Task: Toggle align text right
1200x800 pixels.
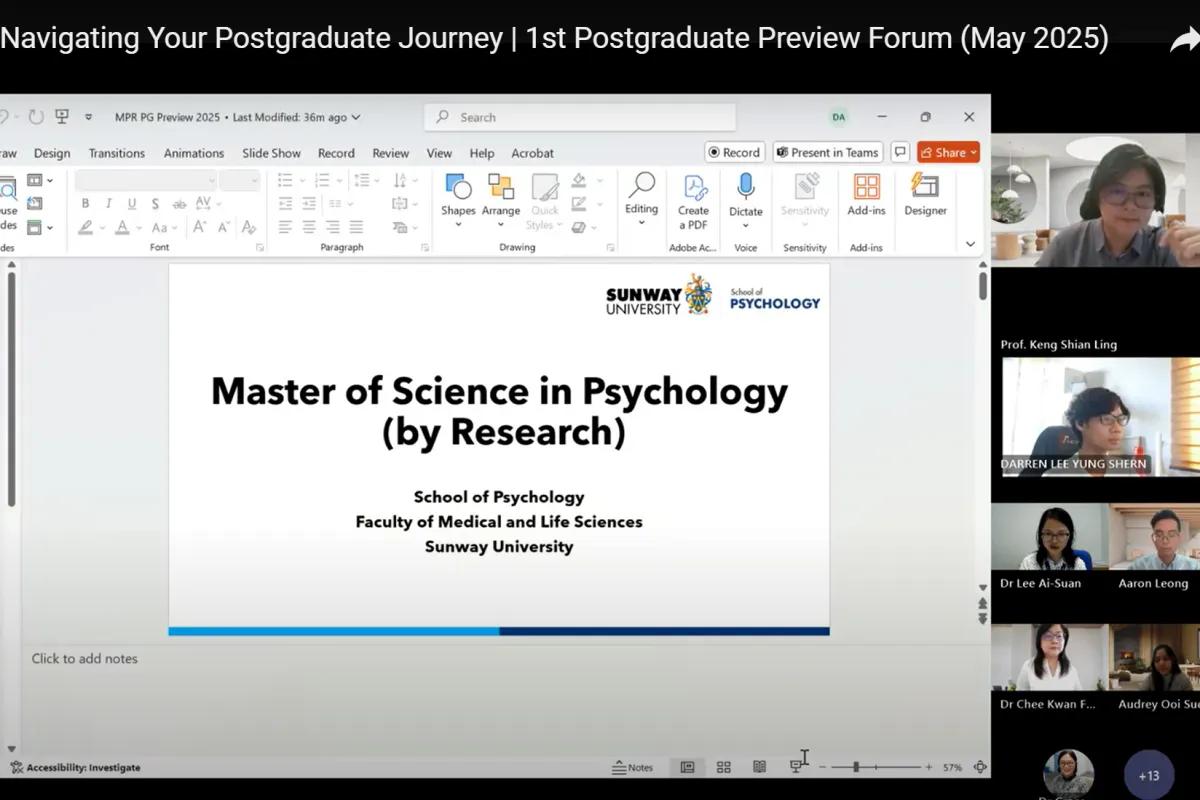Action: (x=332, y=227)
